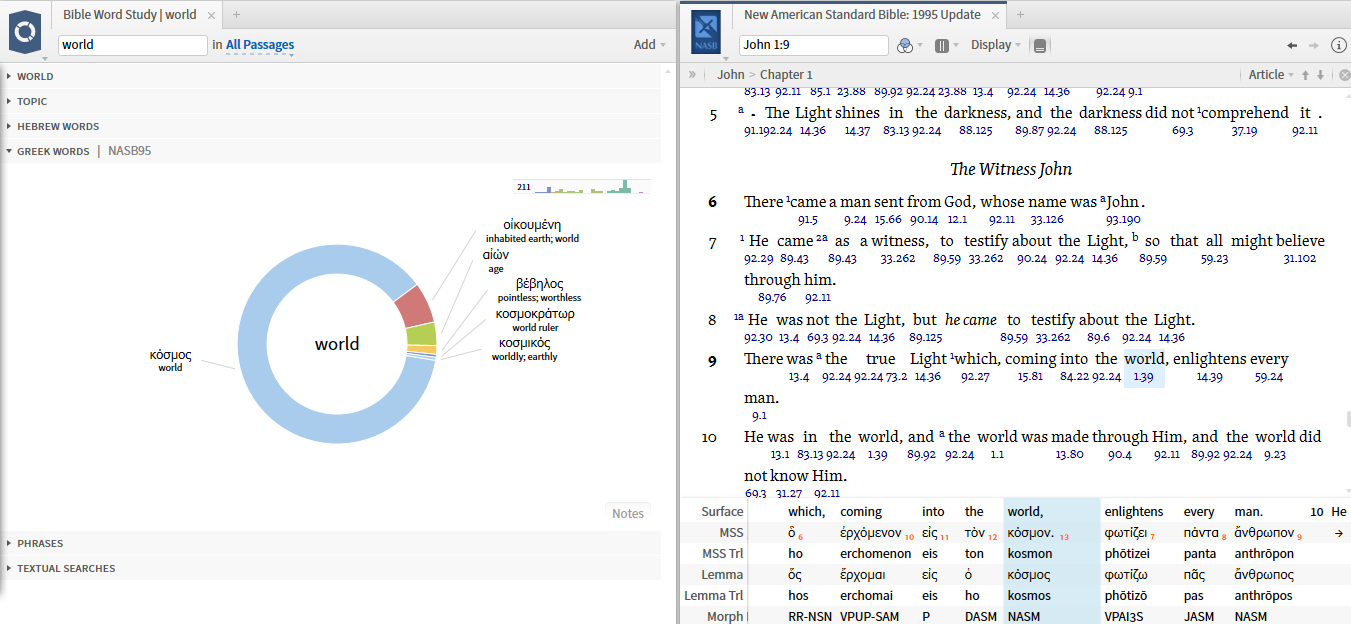The height and width of the screenshot is (624, 1351).
Task: Click 'The Witness John' heading
Action: [x=1011, y=169]
